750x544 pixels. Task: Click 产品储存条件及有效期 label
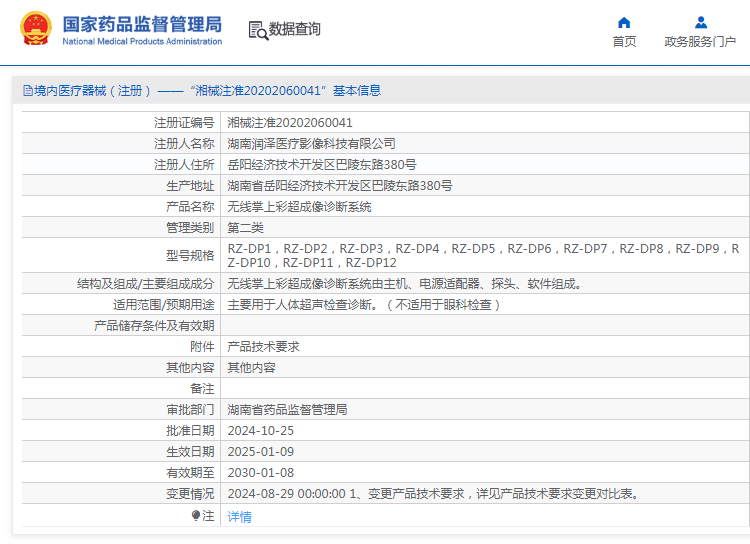click(x=154, y=326)
